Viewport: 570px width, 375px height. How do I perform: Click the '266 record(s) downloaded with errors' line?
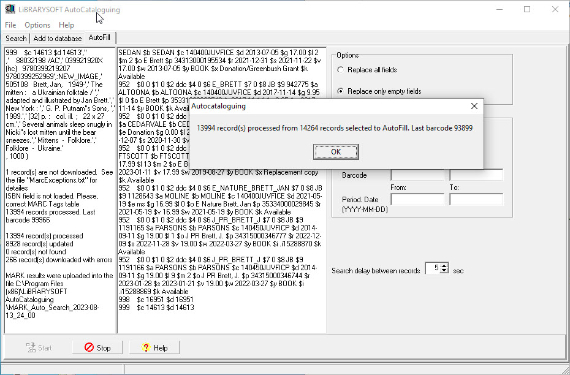59,259
